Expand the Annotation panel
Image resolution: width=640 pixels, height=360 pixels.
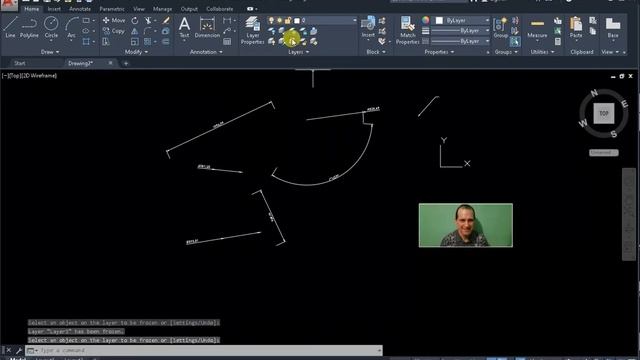click(206, 52)
